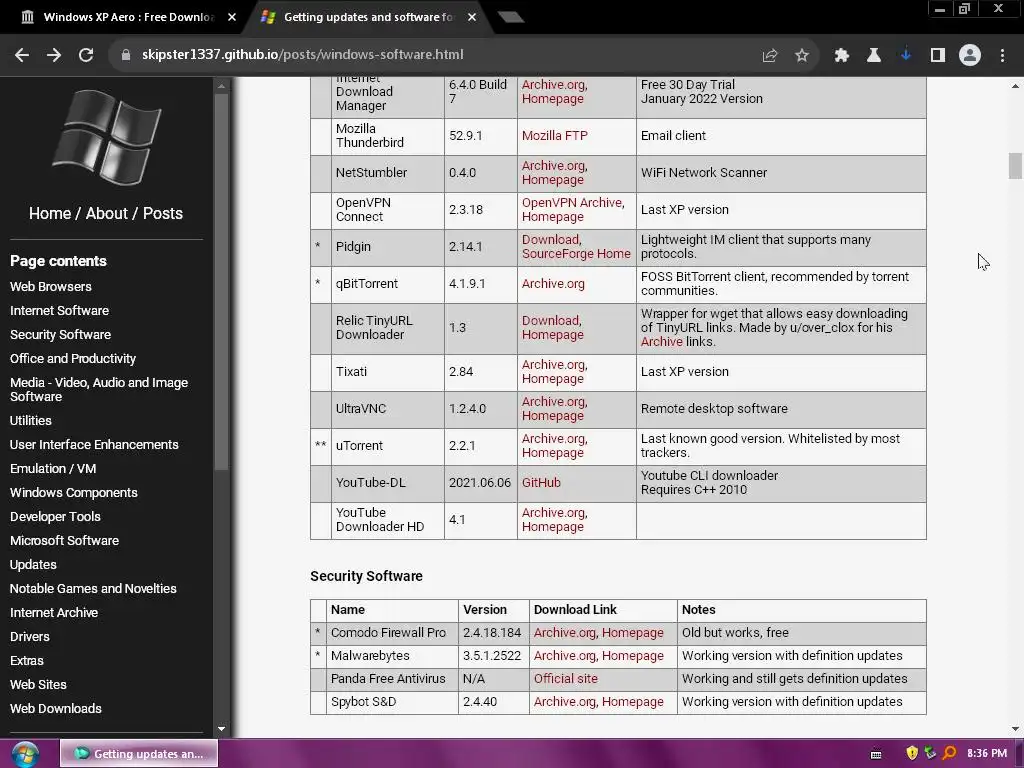The height and width of the screenshot is (768, 1024).
Task: Jump to Web Browsers section
Action: point(51,287)
